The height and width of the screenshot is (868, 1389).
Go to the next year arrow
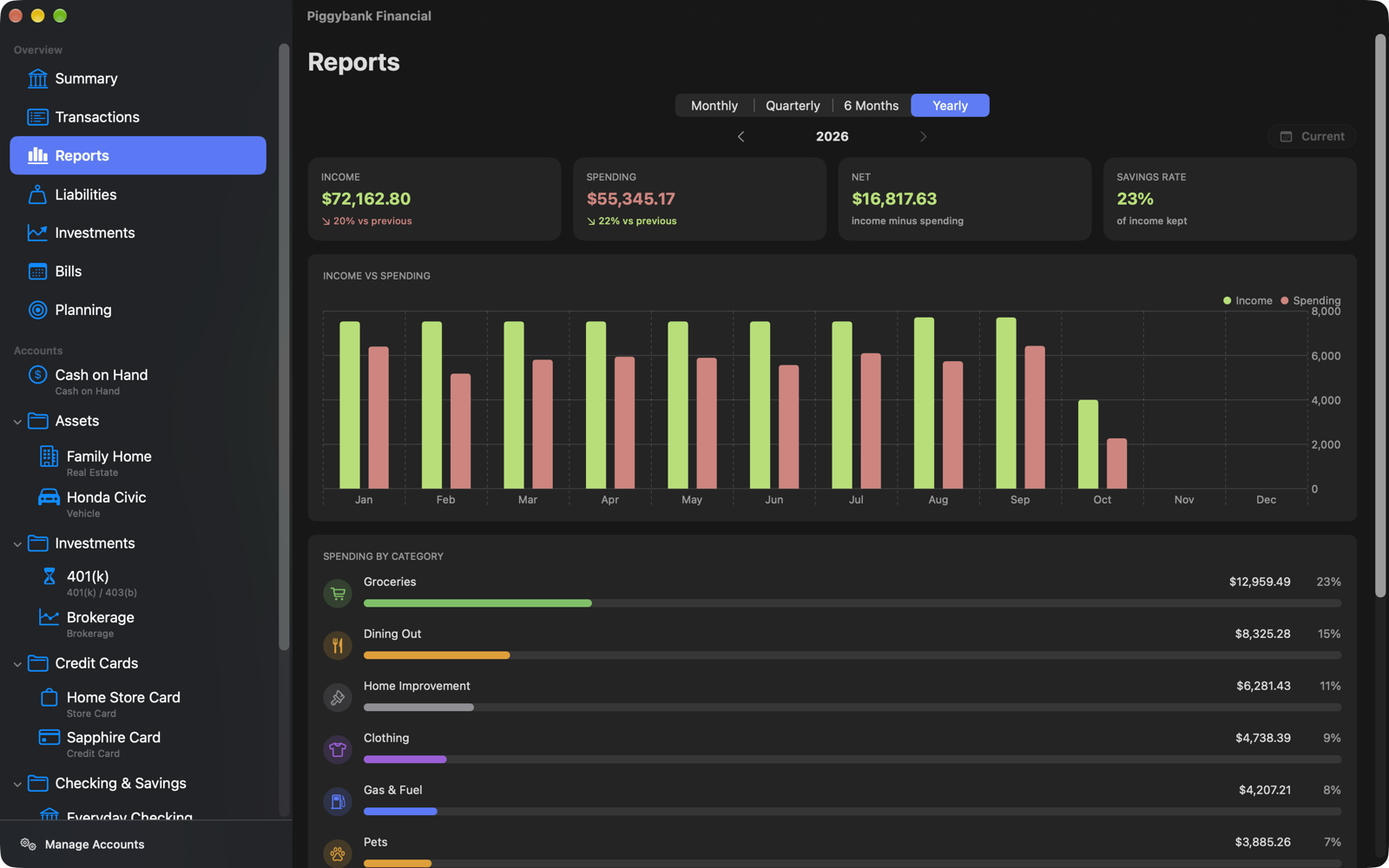click(923, 136)
